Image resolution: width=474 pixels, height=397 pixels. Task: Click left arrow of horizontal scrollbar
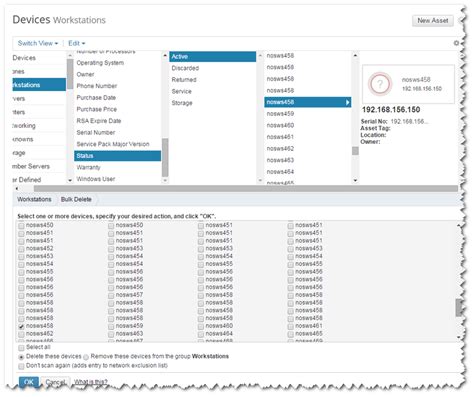click(17, 189)
